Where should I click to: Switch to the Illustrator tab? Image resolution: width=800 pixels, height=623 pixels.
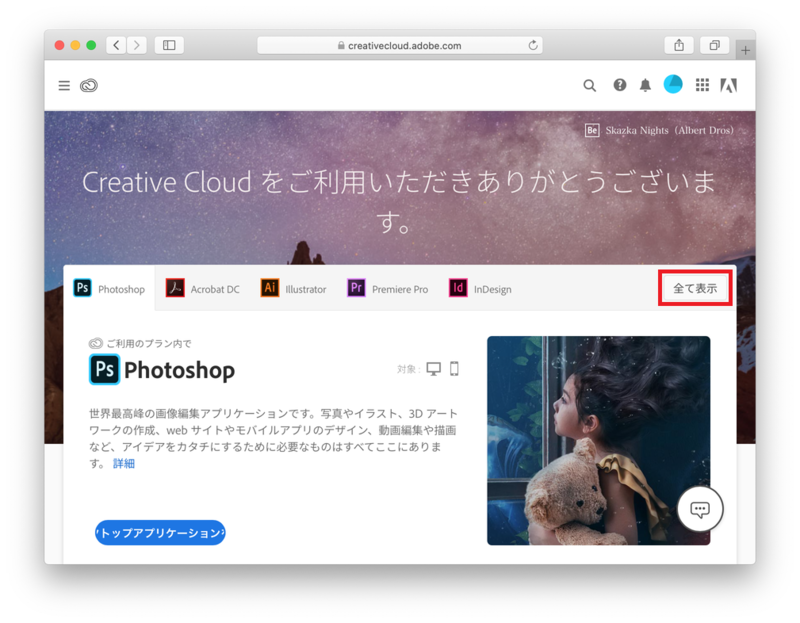tap(293, 288)
